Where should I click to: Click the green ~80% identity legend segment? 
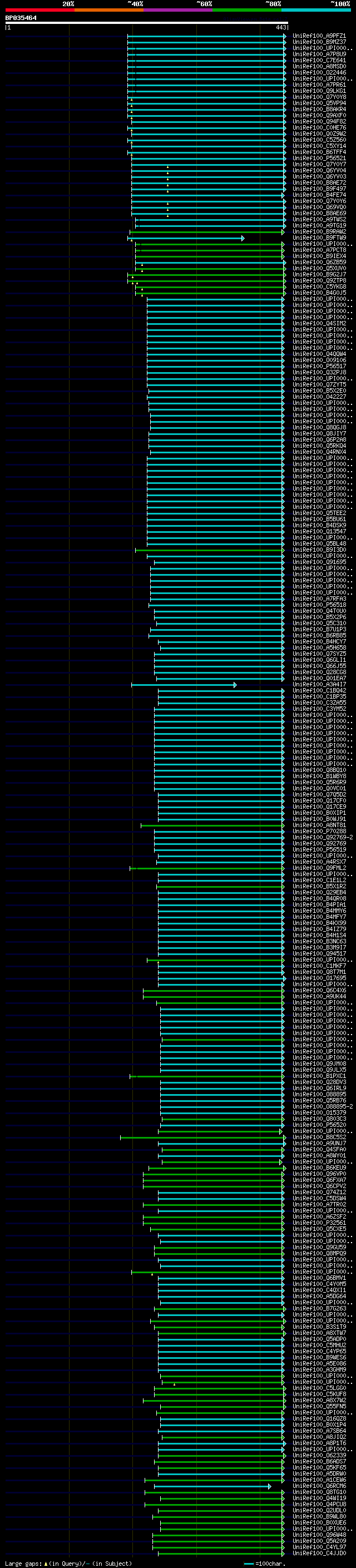247,10
